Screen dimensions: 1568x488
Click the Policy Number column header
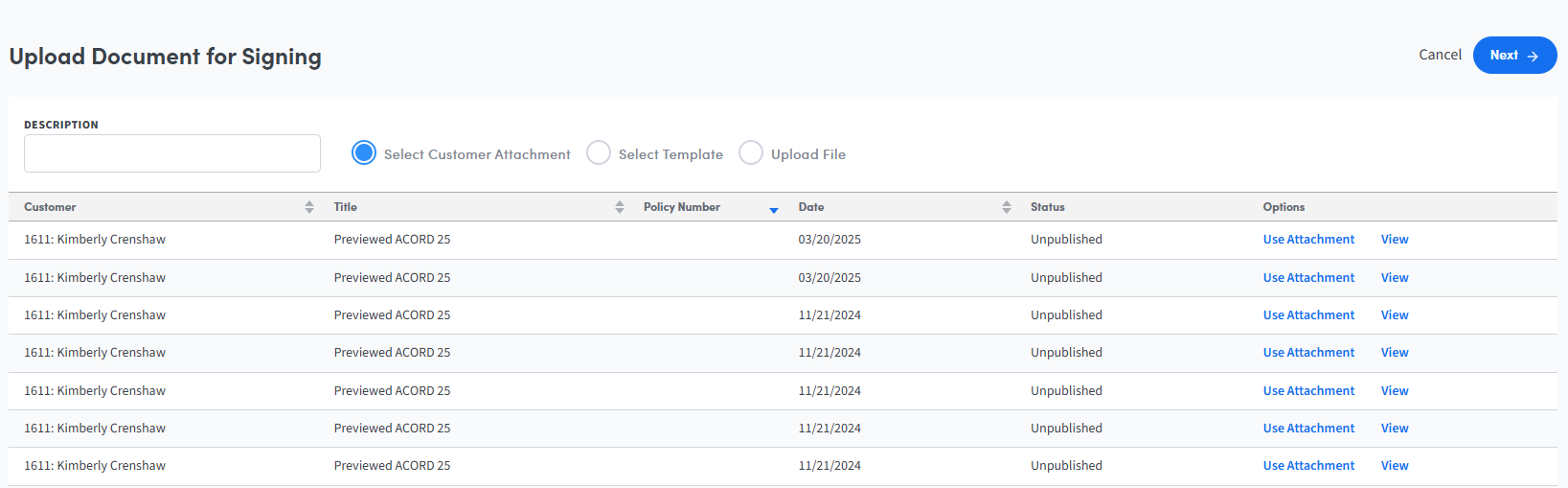(x=681, y=207)
